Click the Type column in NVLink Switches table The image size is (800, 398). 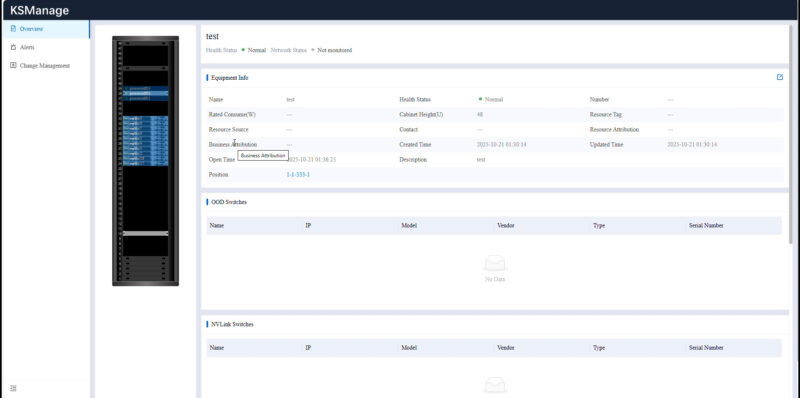click(599, 348)
